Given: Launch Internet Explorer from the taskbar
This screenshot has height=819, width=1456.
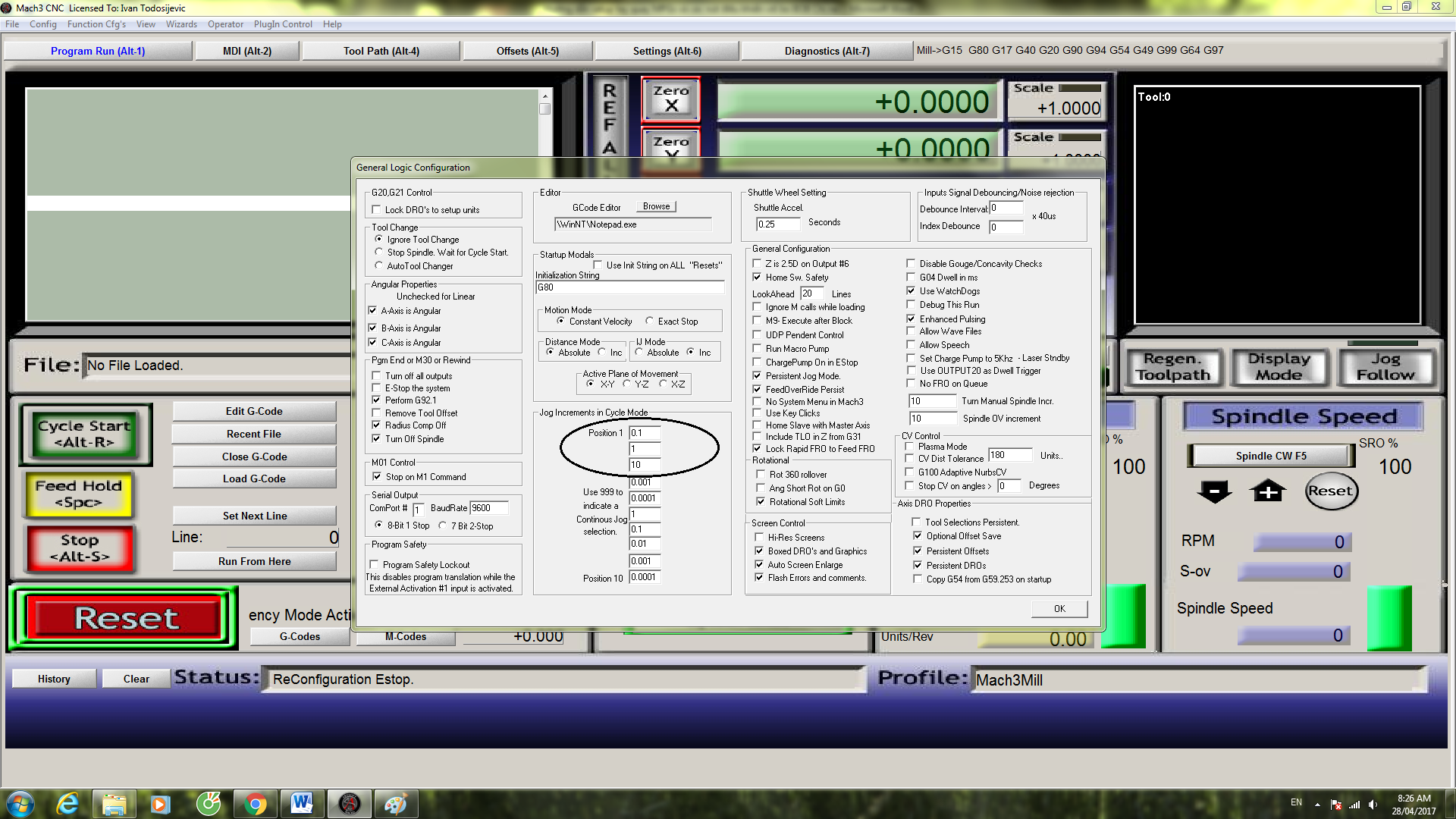Looking at the screenshot, I should click(68, 804).
